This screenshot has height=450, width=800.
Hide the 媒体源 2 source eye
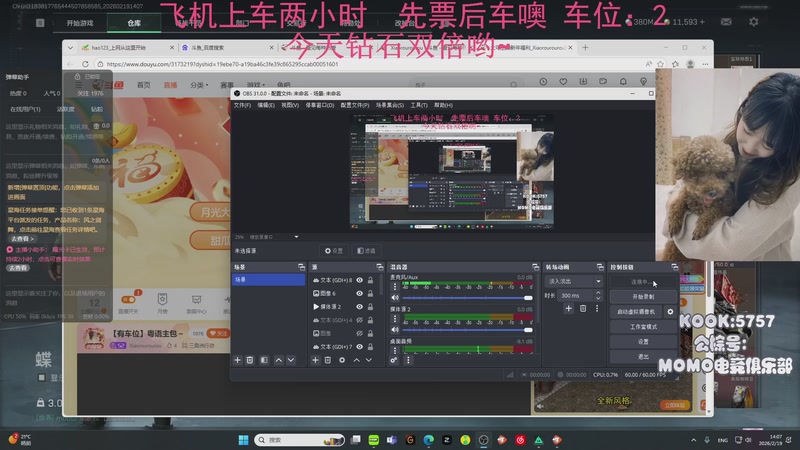pos(360,307)
